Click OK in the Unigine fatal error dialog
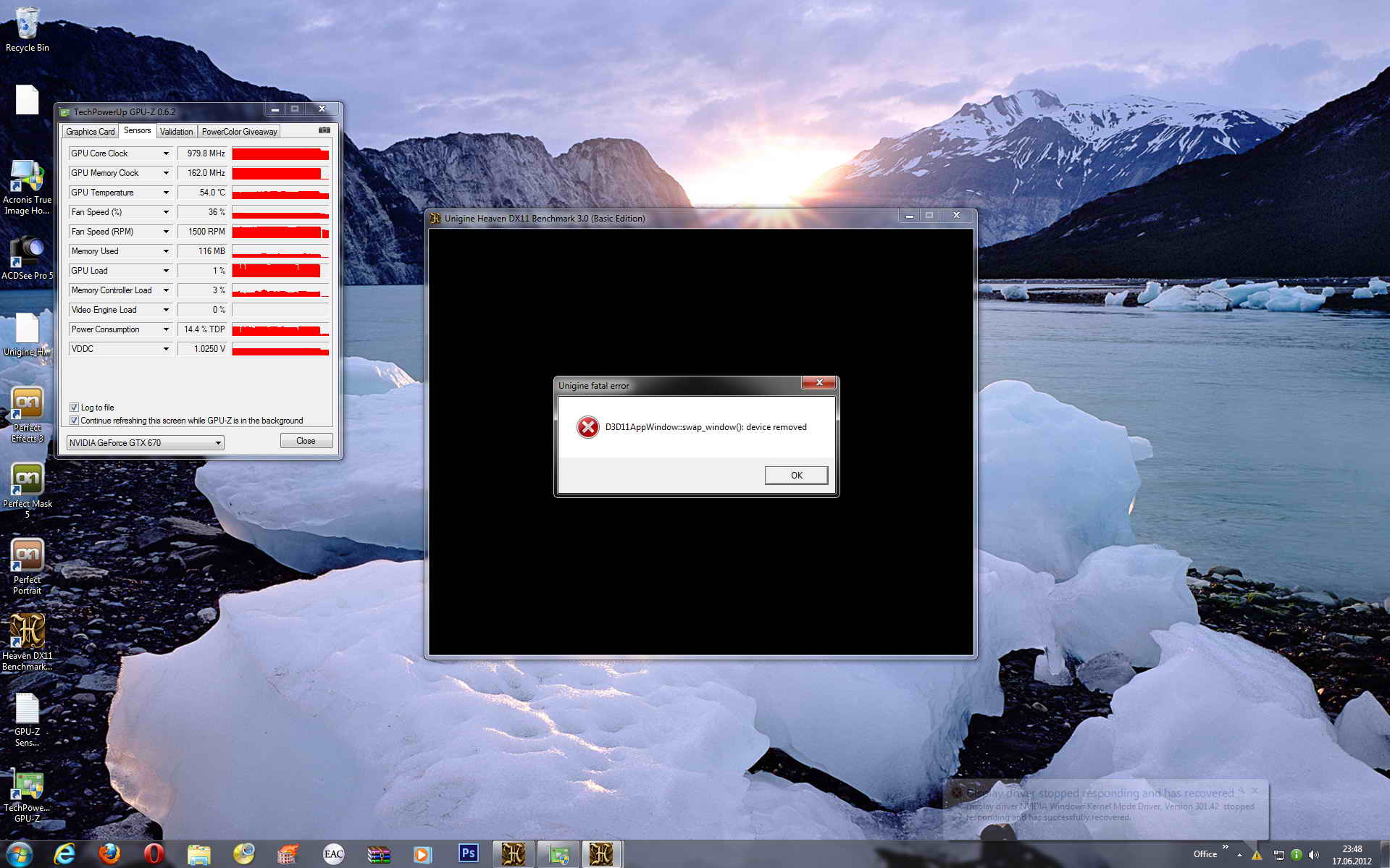This screenshot has height=868, width=1390. coord(796,475)
